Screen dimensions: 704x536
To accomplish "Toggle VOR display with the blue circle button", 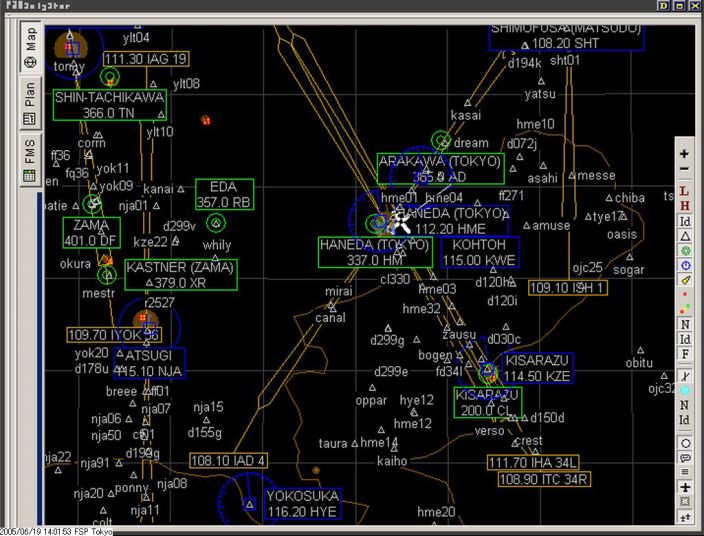I will click(685, 265).
